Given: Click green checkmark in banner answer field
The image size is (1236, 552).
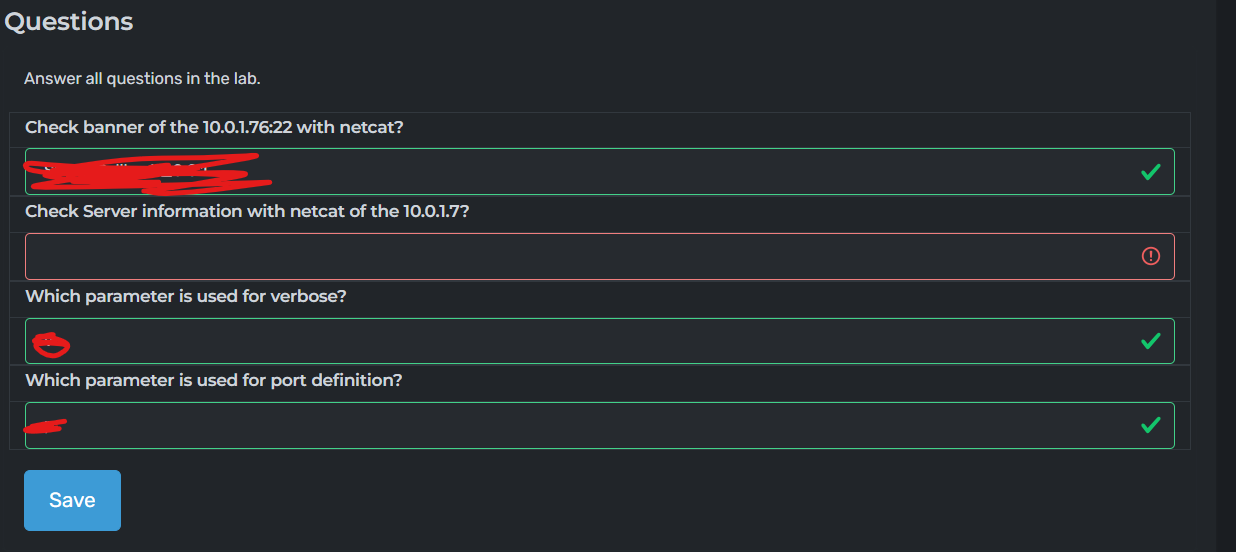Looking at the screenshot, I should (1150, 172).
